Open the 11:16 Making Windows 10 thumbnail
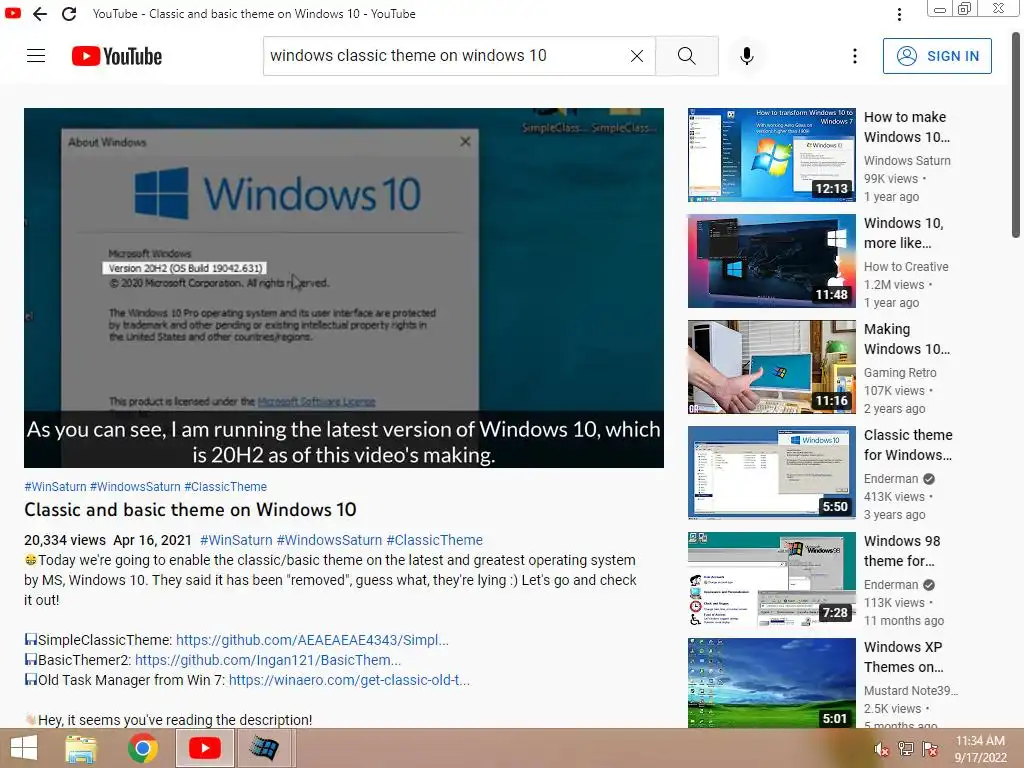 tap(771, 367)
